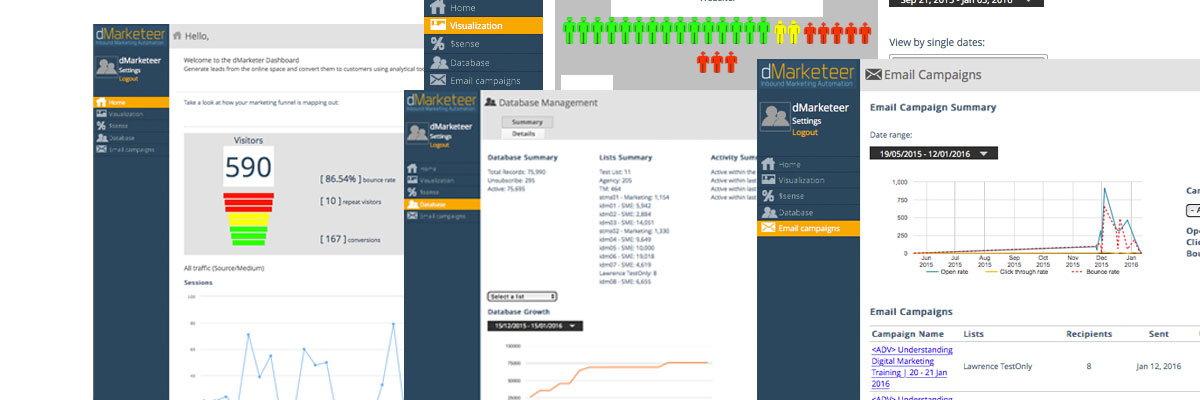
Task: Click the avatar in Database Management window
Action: (418, 134)
